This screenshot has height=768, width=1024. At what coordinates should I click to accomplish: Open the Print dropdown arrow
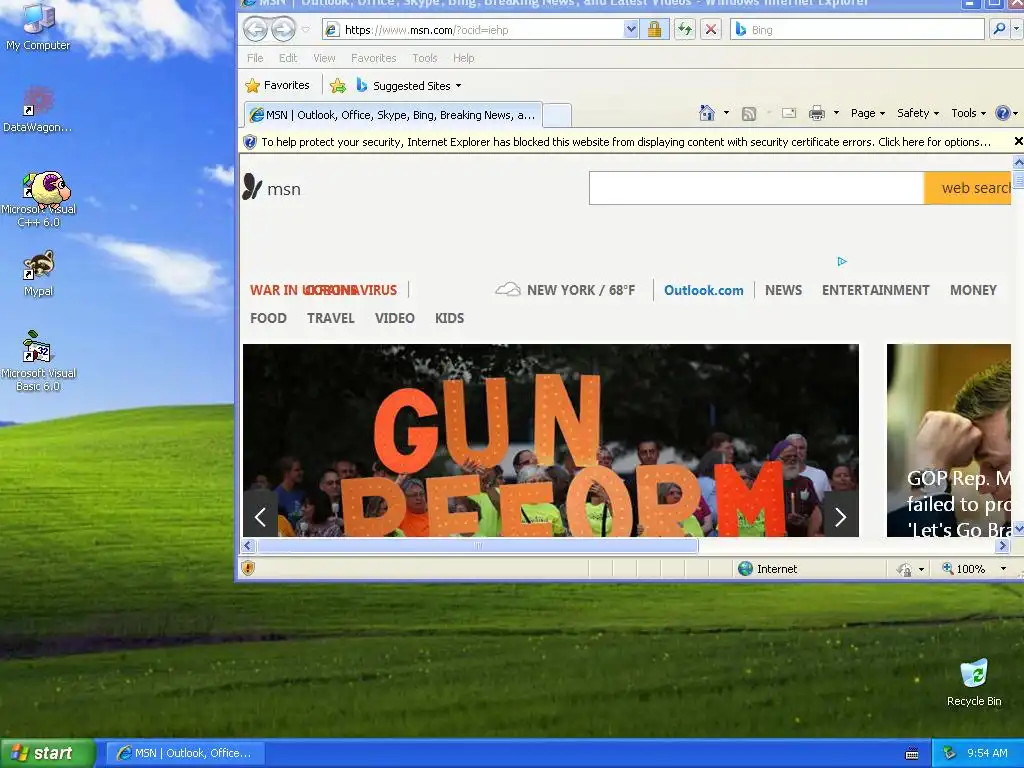point(836,113)
